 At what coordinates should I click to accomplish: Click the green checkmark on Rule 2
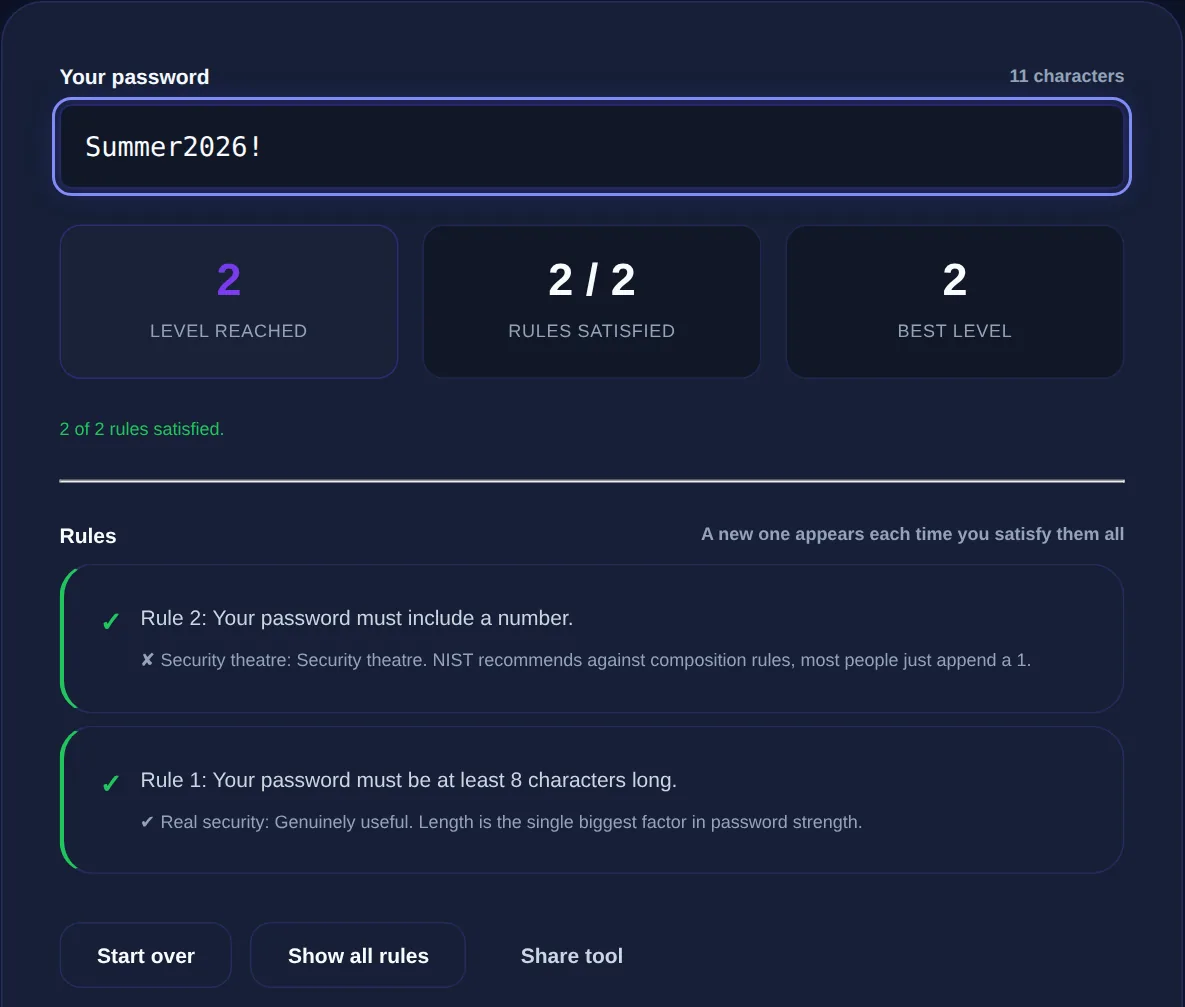coord(111,621)
